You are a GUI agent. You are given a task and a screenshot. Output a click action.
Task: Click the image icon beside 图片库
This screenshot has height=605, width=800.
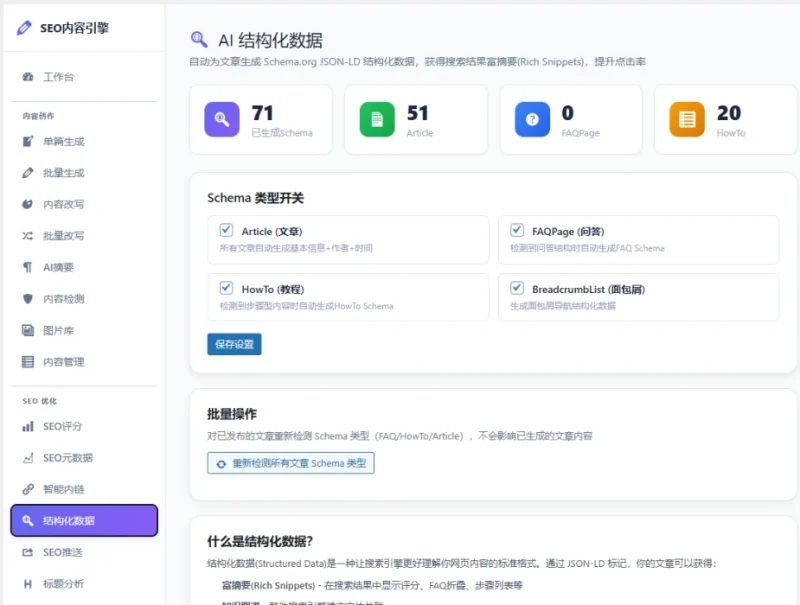[x=28, y=330]
